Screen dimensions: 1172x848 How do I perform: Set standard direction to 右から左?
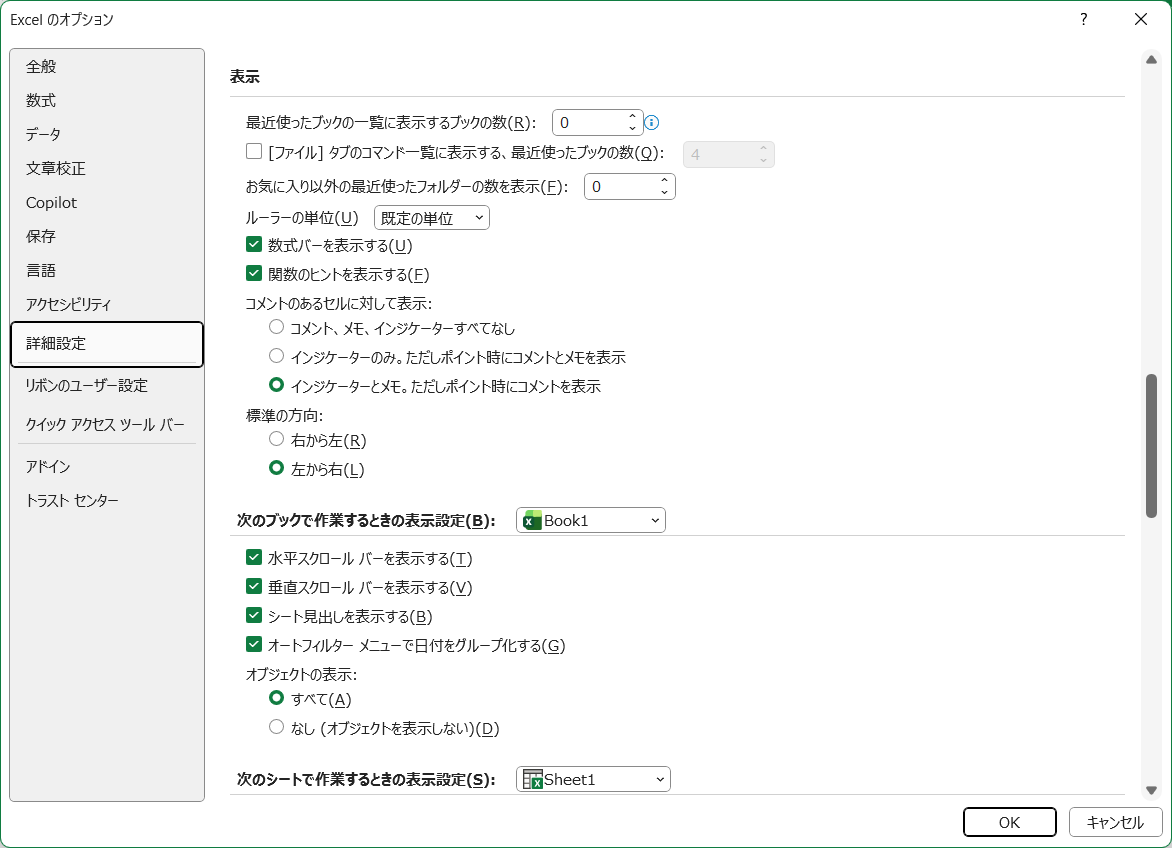276,439
